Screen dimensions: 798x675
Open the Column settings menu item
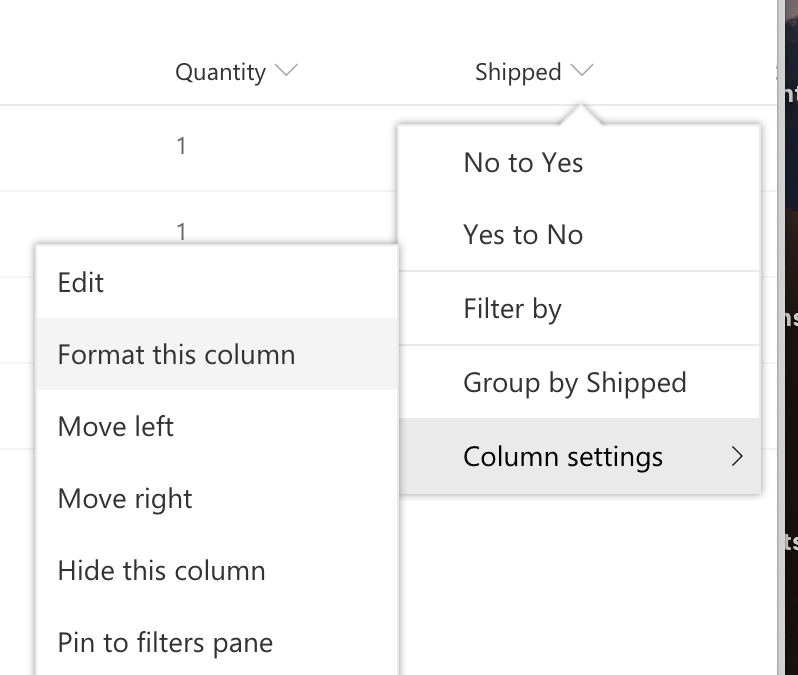point(563,457)
